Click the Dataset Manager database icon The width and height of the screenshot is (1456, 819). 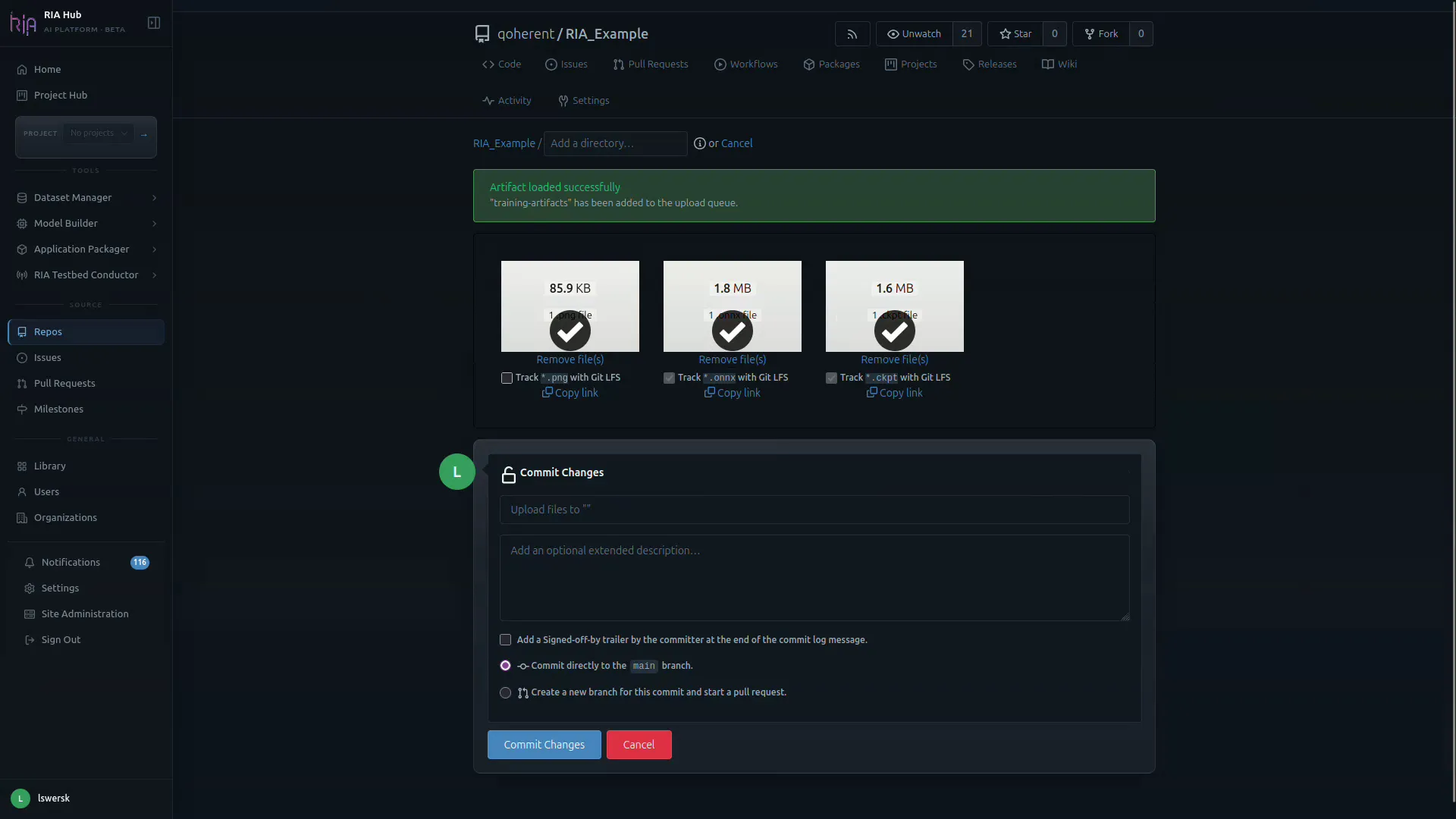coord(22,198)
